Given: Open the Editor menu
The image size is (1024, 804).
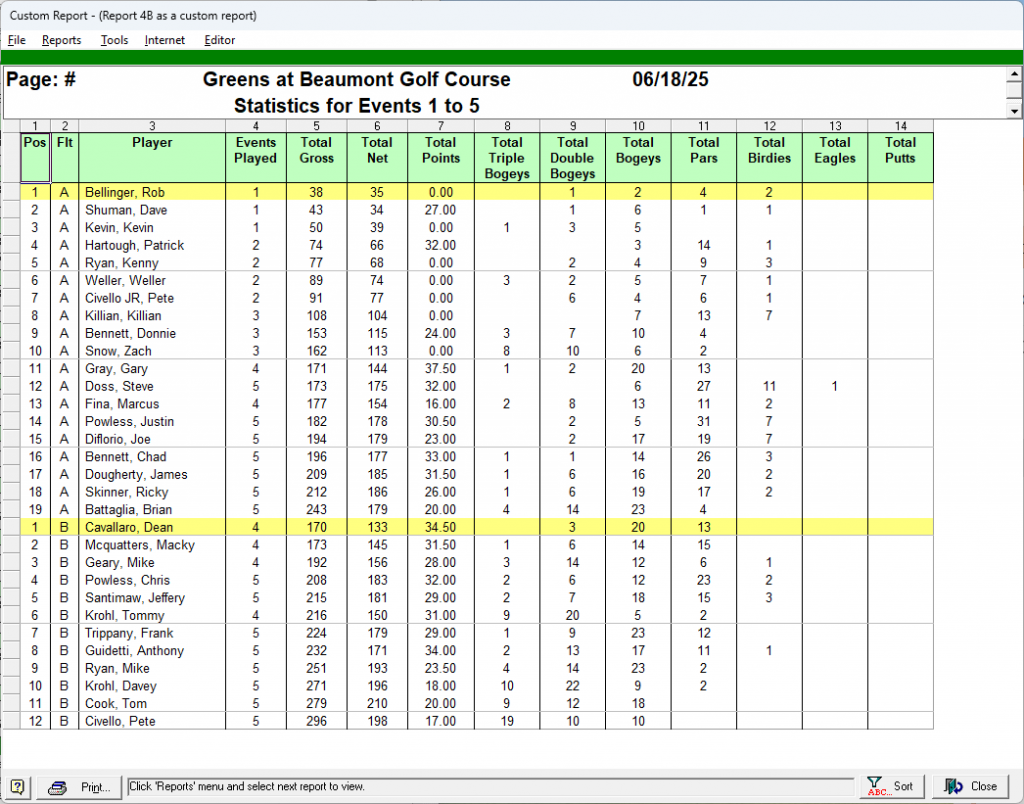Looking at the screenshot, I should [x=220, y=40].
